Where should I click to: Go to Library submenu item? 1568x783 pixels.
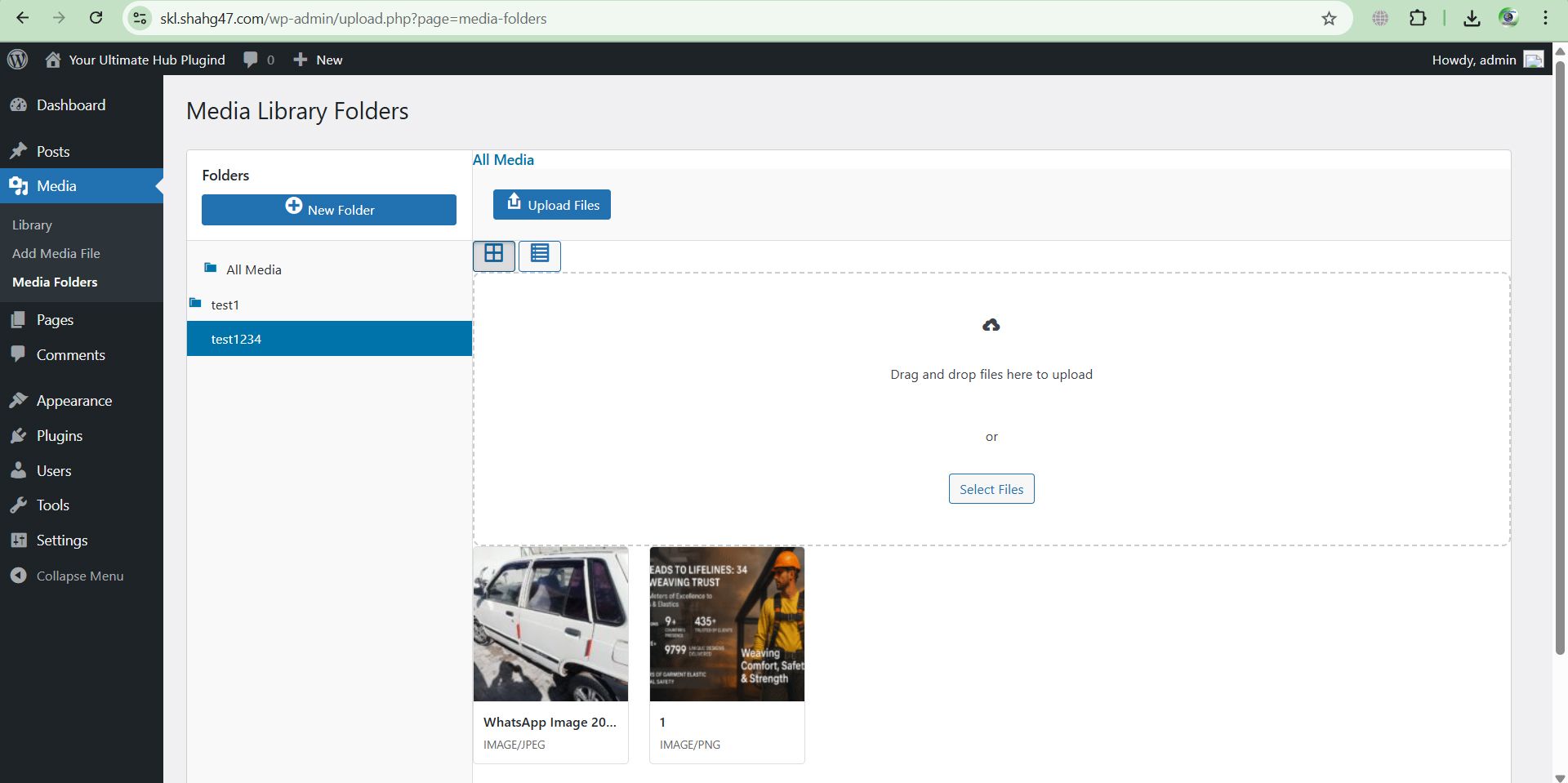pyautogui.click(x=32, y=225)
